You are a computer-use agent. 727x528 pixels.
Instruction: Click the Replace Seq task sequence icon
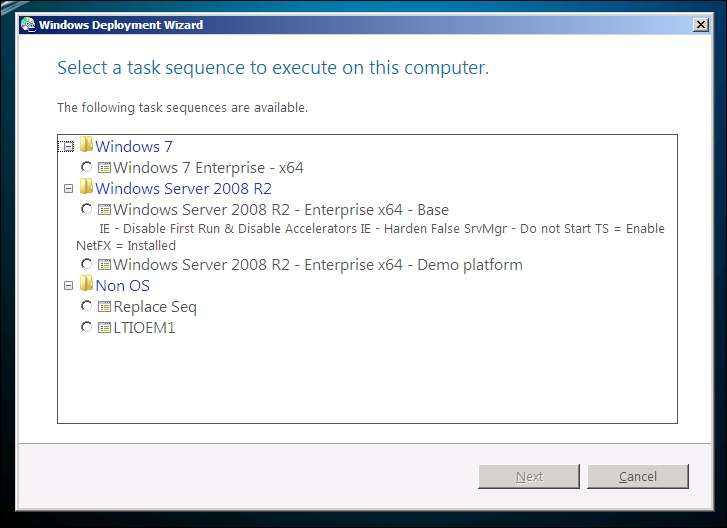(x=105, y=307)
